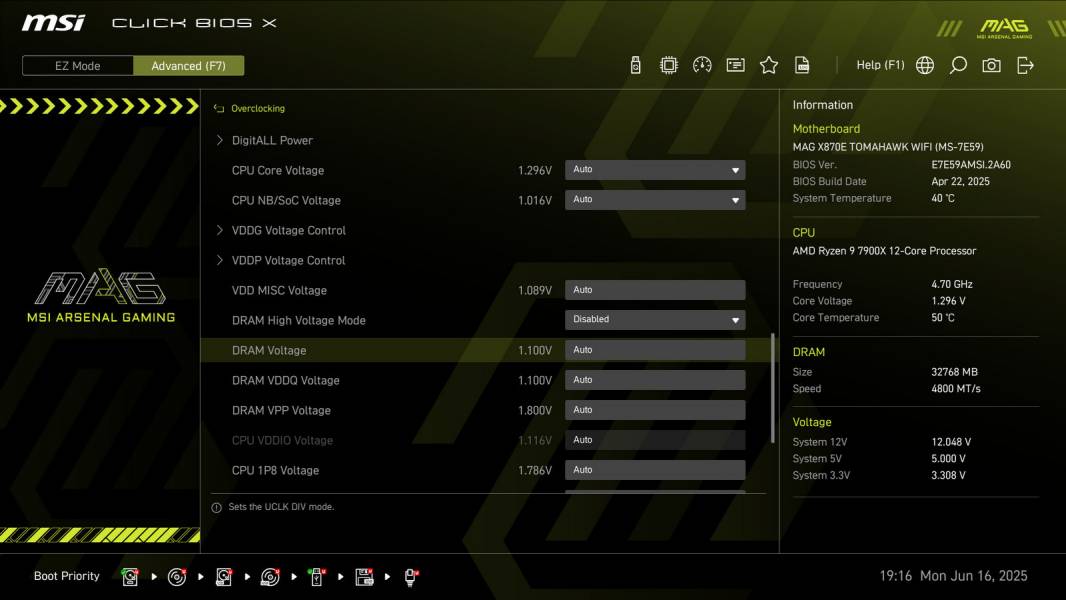The image size is (1066, 600).
Task: Switch to Advanced (F7) mode
Action: pyautogui.click(x=188, y=65)
